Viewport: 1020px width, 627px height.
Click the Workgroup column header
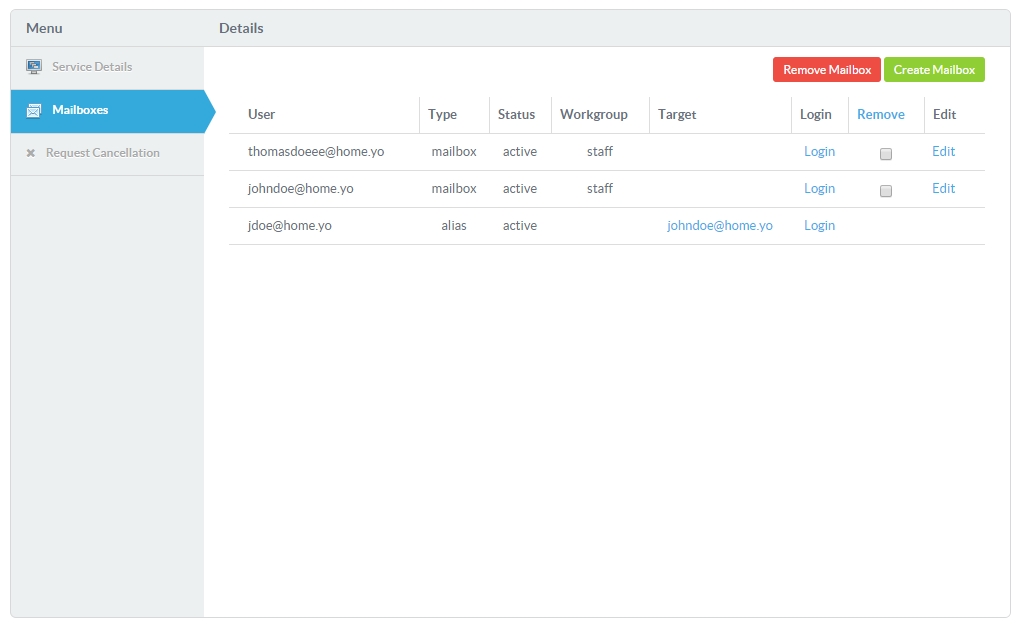[594, 115]
